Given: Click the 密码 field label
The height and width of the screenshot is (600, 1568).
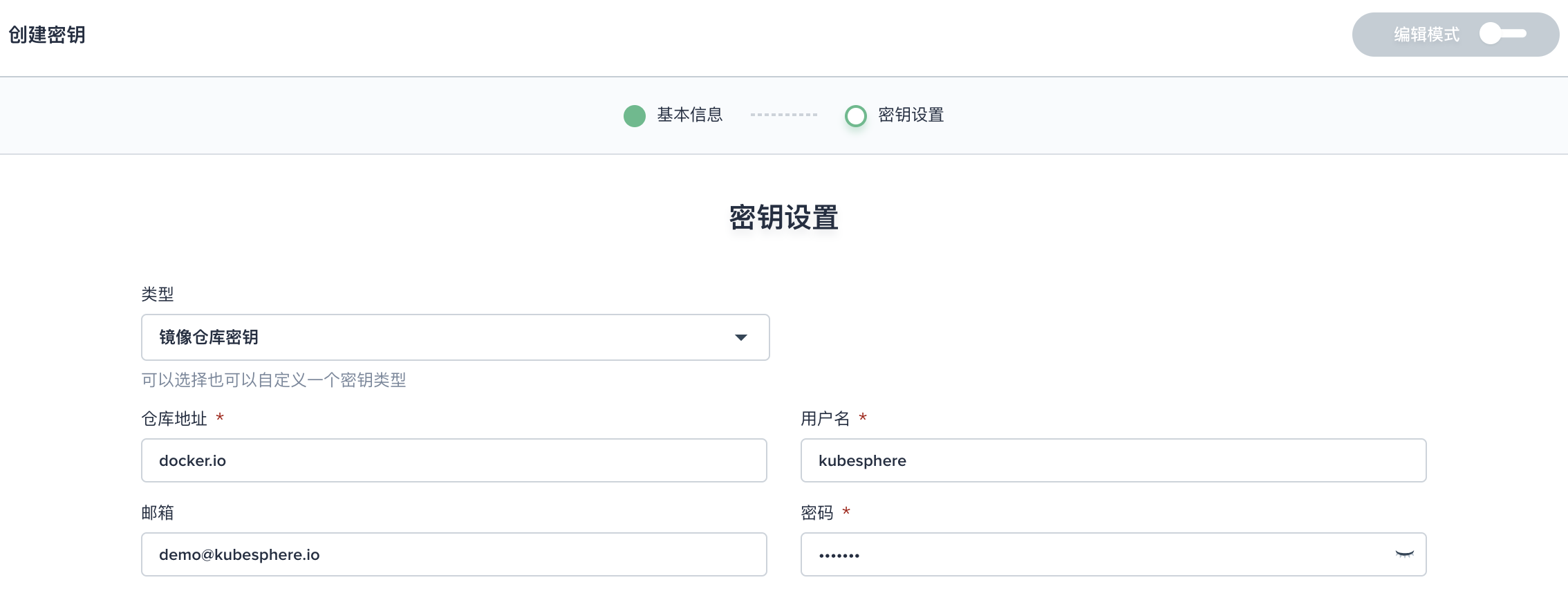Looking at the screenshot, I should click(816, 513).
